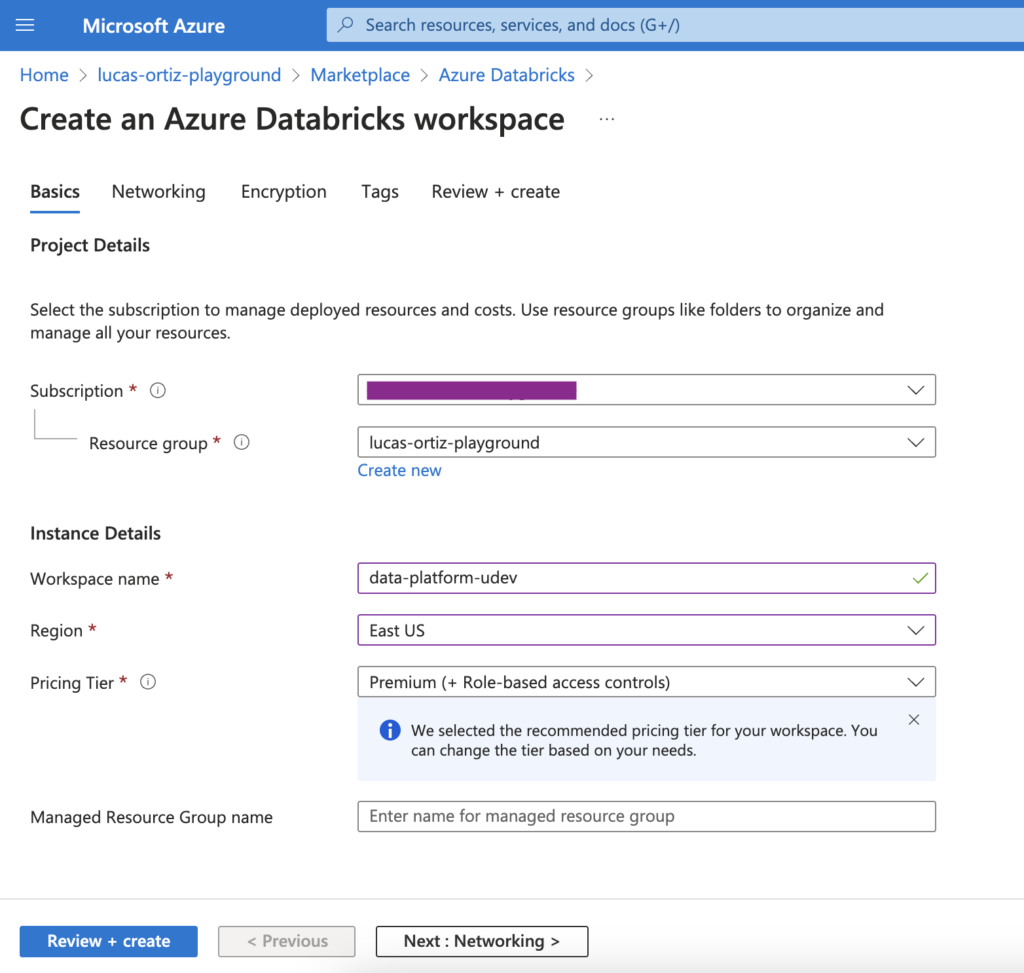This screenshot has width=1024, height=973.
Task: Open lucas-ortiz-playground breadcrumb link
Action: (x=189, y=75)
